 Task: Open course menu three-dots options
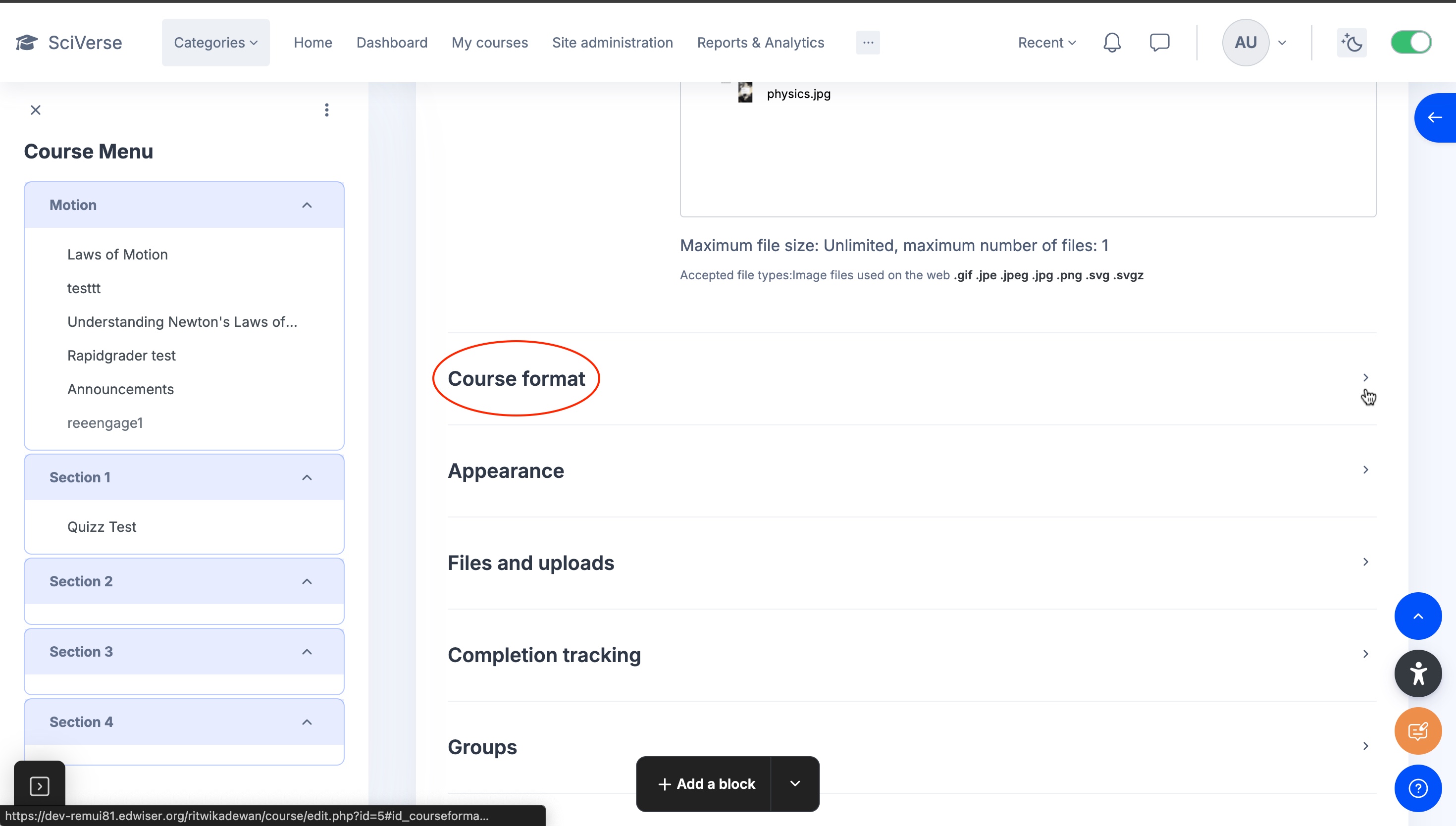click(327, 110)
